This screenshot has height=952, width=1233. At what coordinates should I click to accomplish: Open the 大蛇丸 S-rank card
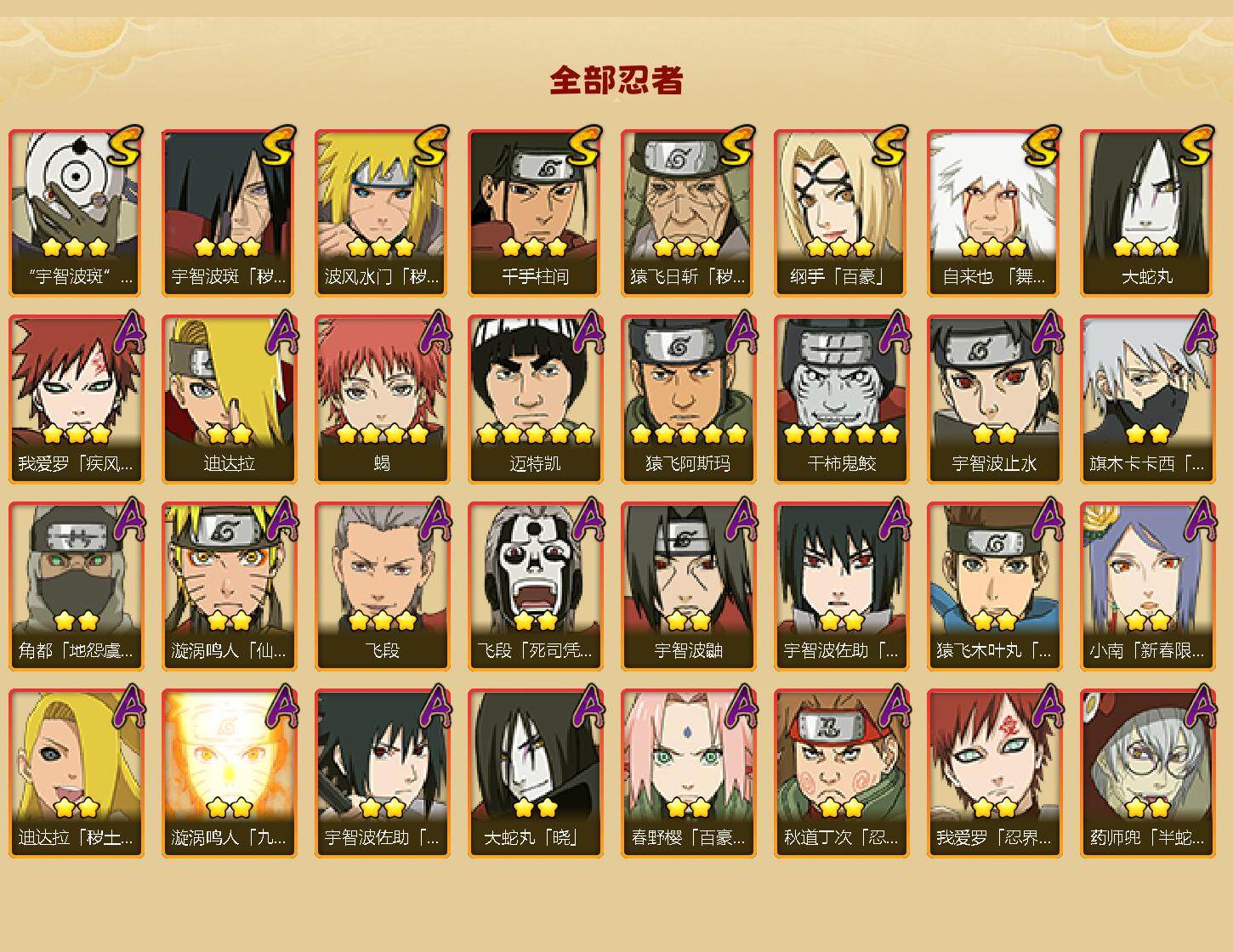pos(1147,212)
